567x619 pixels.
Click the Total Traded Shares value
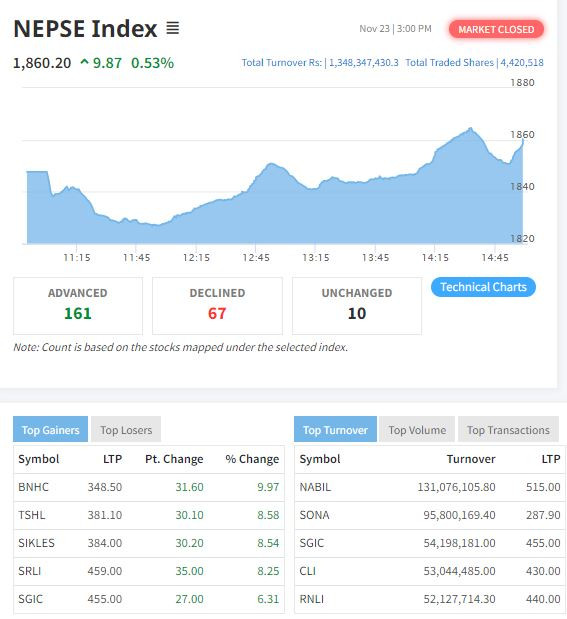[x=522, y=63]
